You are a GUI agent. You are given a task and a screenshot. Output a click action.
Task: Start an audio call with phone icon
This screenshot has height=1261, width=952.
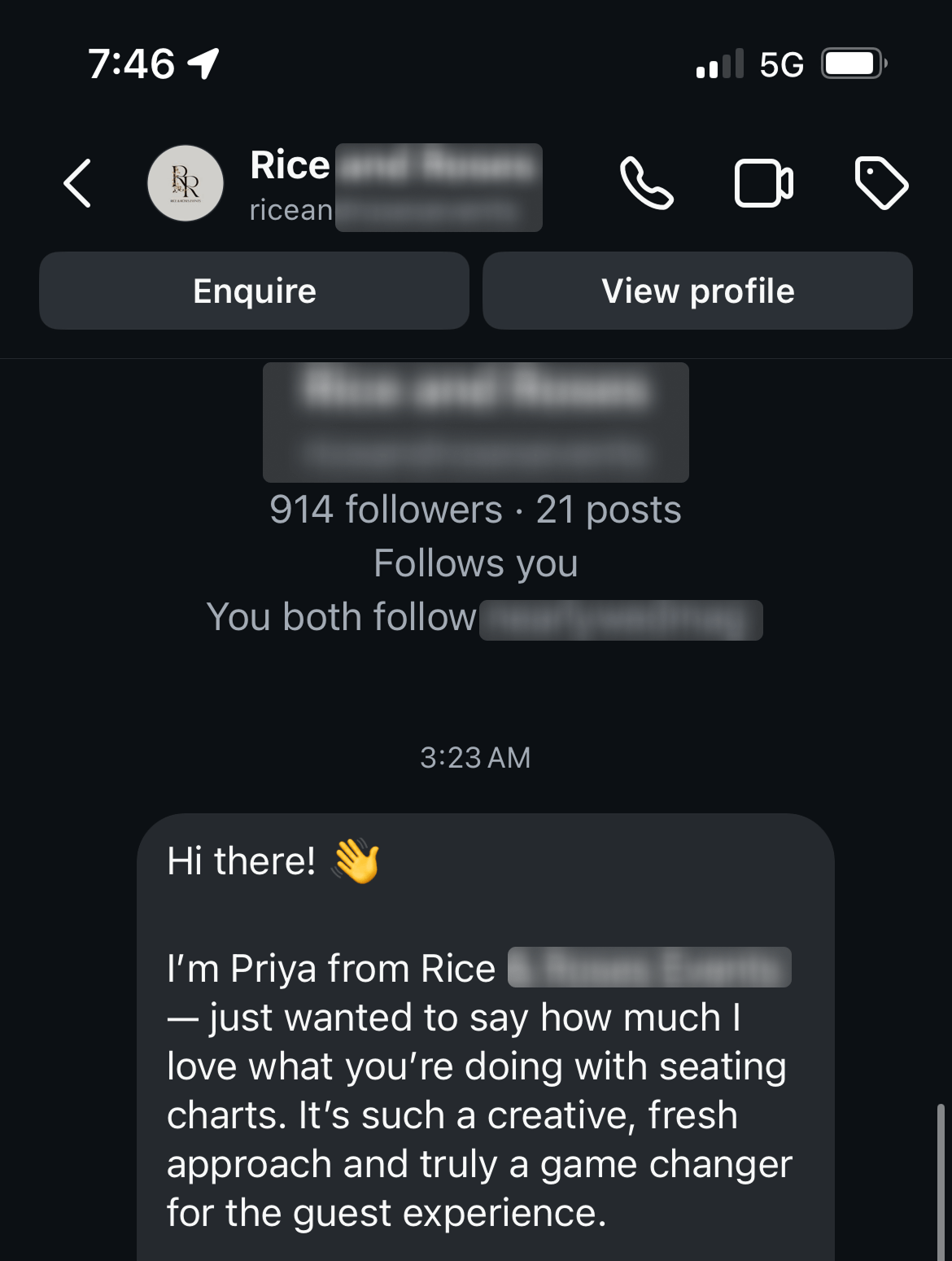click(x=646, y=183)
